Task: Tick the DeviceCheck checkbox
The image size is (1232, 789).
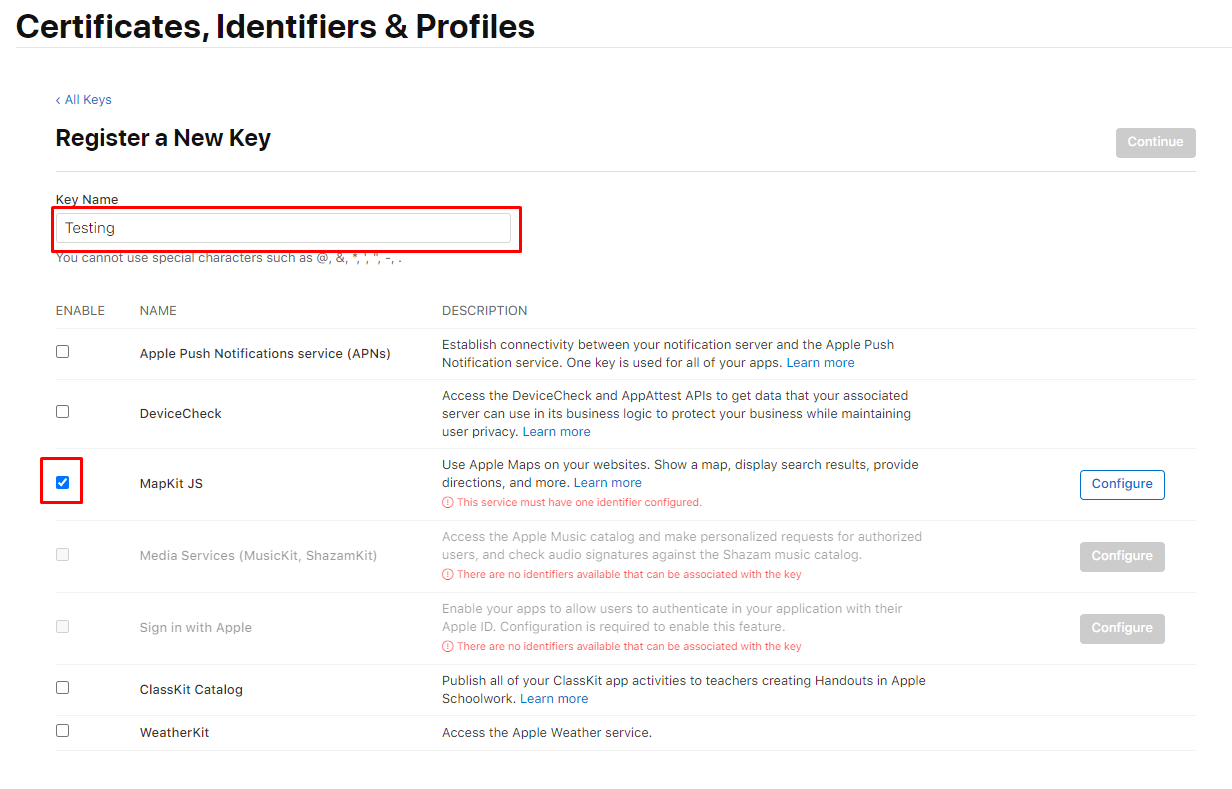Action: point(63,412)
